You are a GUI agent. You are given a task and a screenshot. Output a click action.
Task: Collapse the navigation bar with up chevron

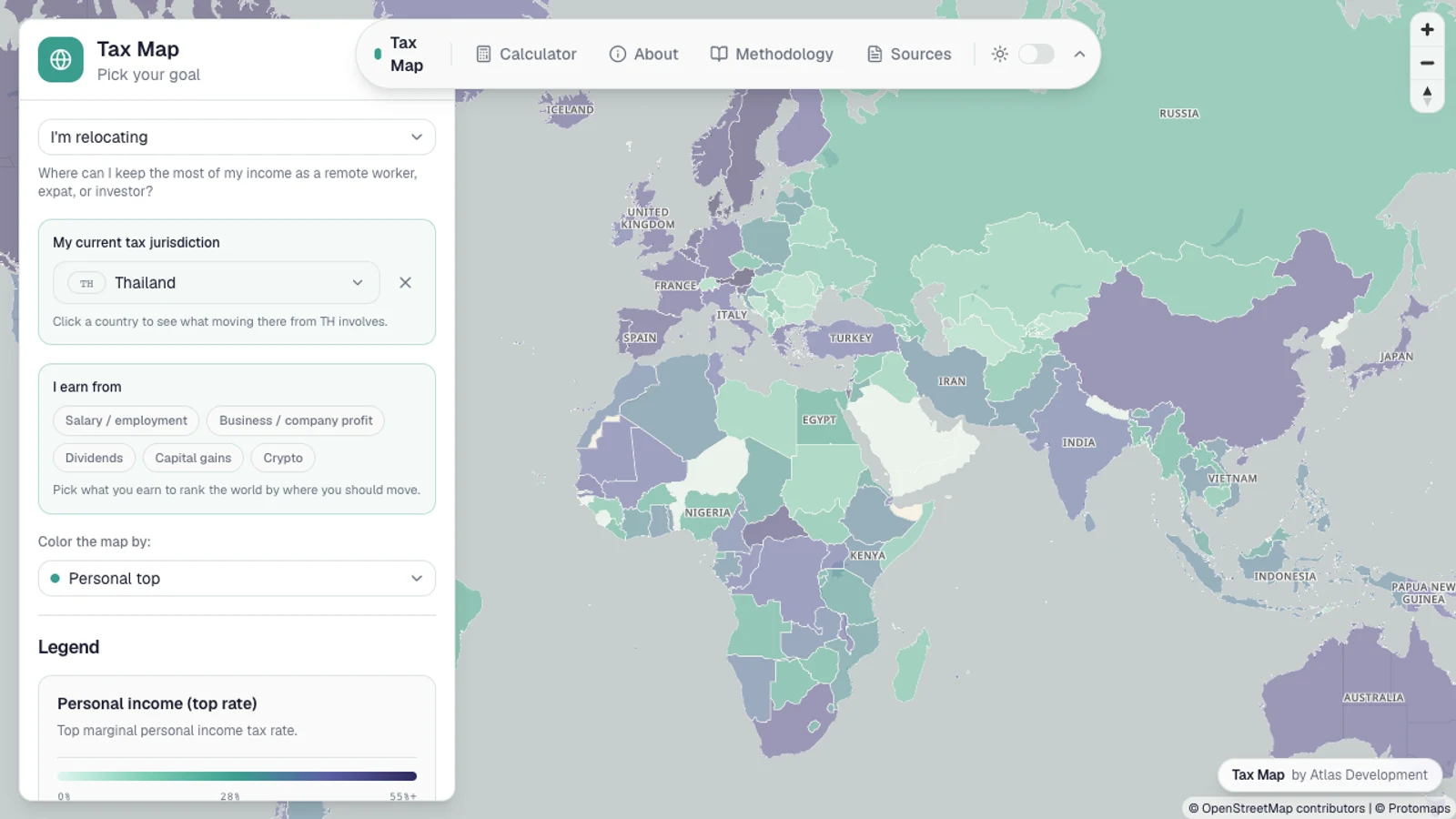(x=1079, y=55)
